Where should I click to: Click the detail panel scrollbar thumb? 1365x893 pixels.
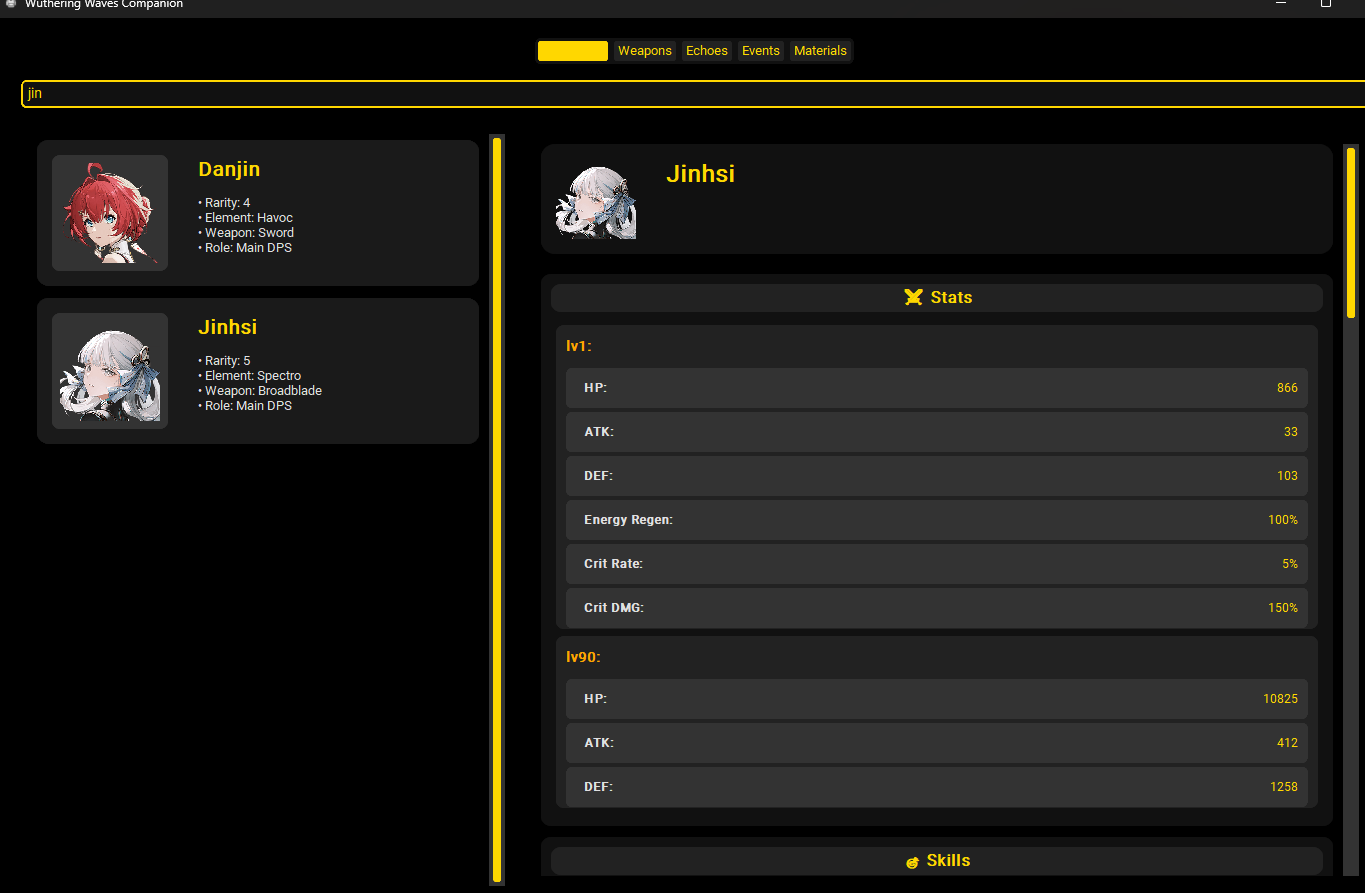click(1351, 233)
